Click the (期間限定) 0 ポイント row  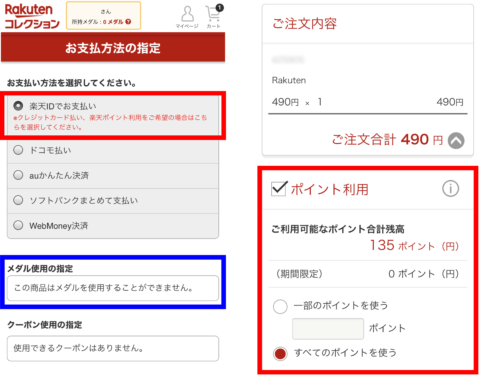(x=367, y=274)
